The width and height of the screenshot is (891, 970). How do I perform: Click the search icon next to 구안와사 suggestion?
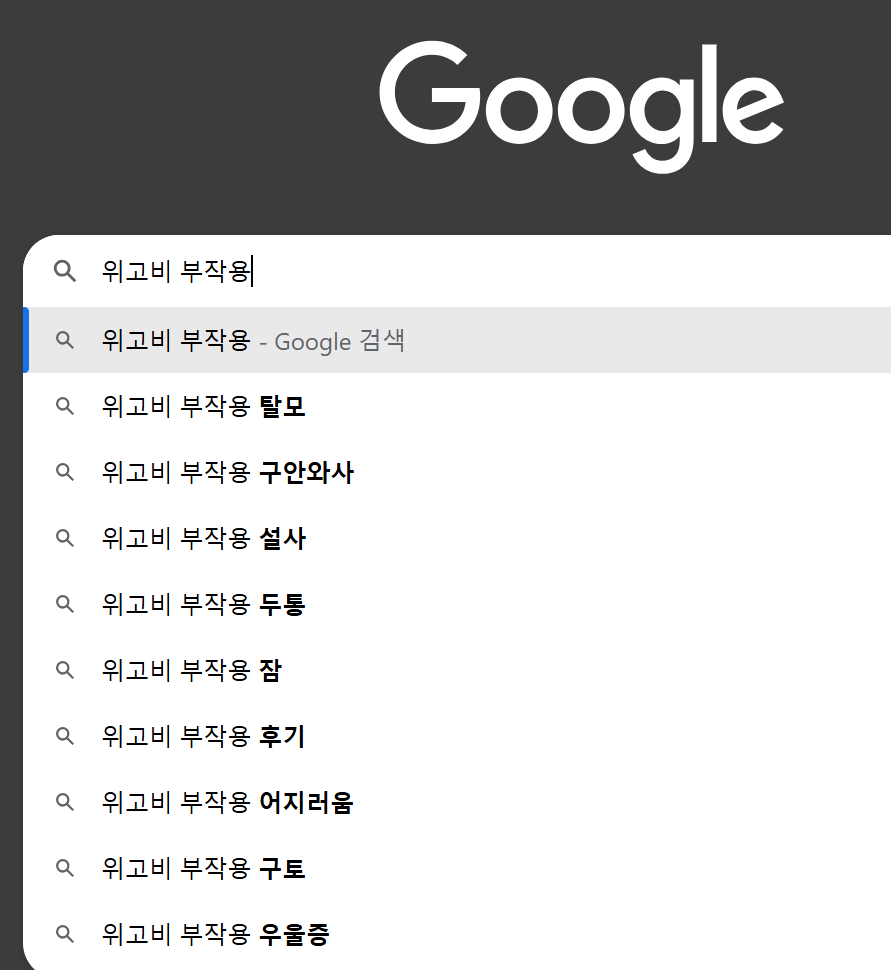(65, 472)
